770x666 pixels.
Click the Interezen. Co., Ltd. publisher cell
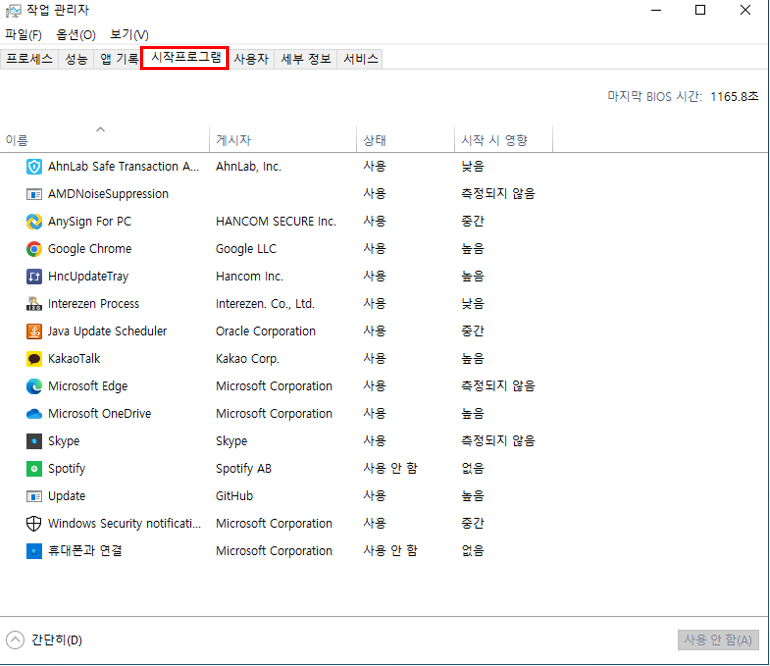tap(265, 304)
